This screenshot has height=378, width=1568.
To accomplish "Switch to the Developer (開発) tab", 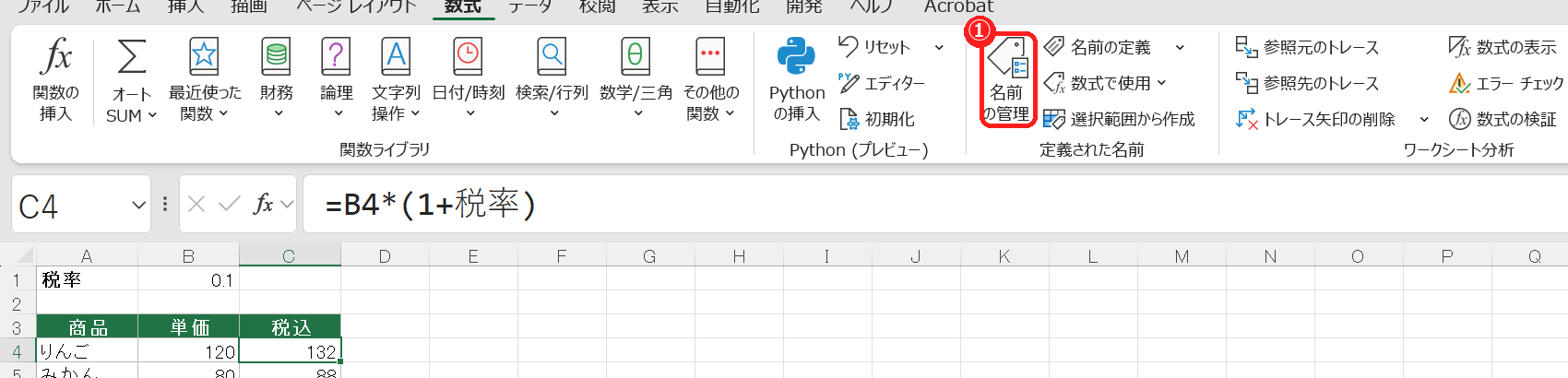I will 803,6.
